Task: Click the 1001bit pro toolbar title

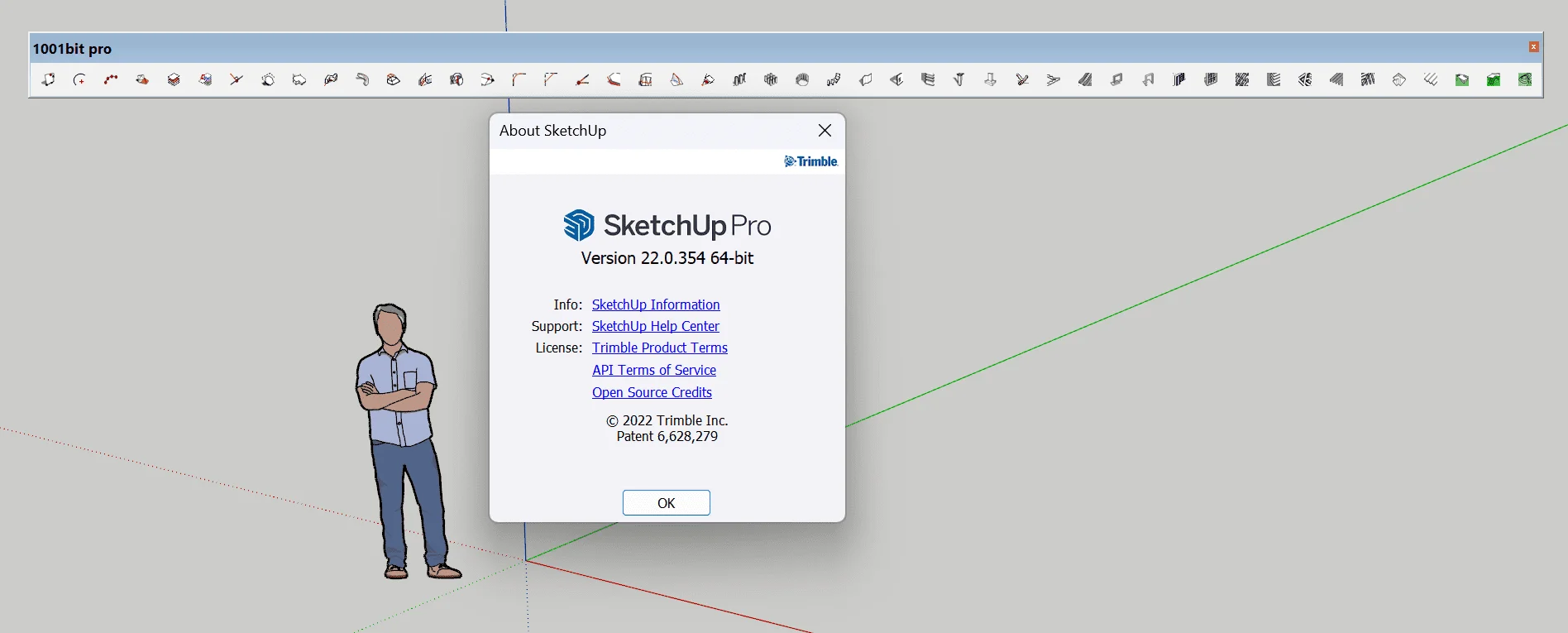Action: (72, 49)
